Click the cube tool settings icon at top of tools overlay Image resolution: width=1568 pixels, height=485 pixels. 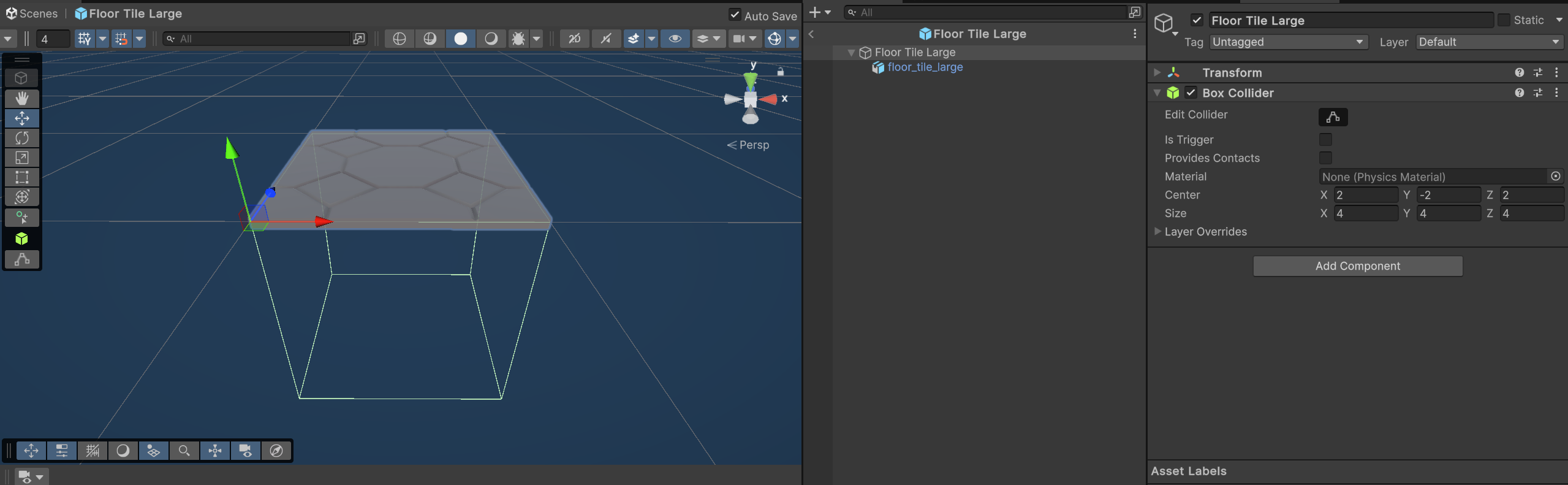(x=22, y=78)
